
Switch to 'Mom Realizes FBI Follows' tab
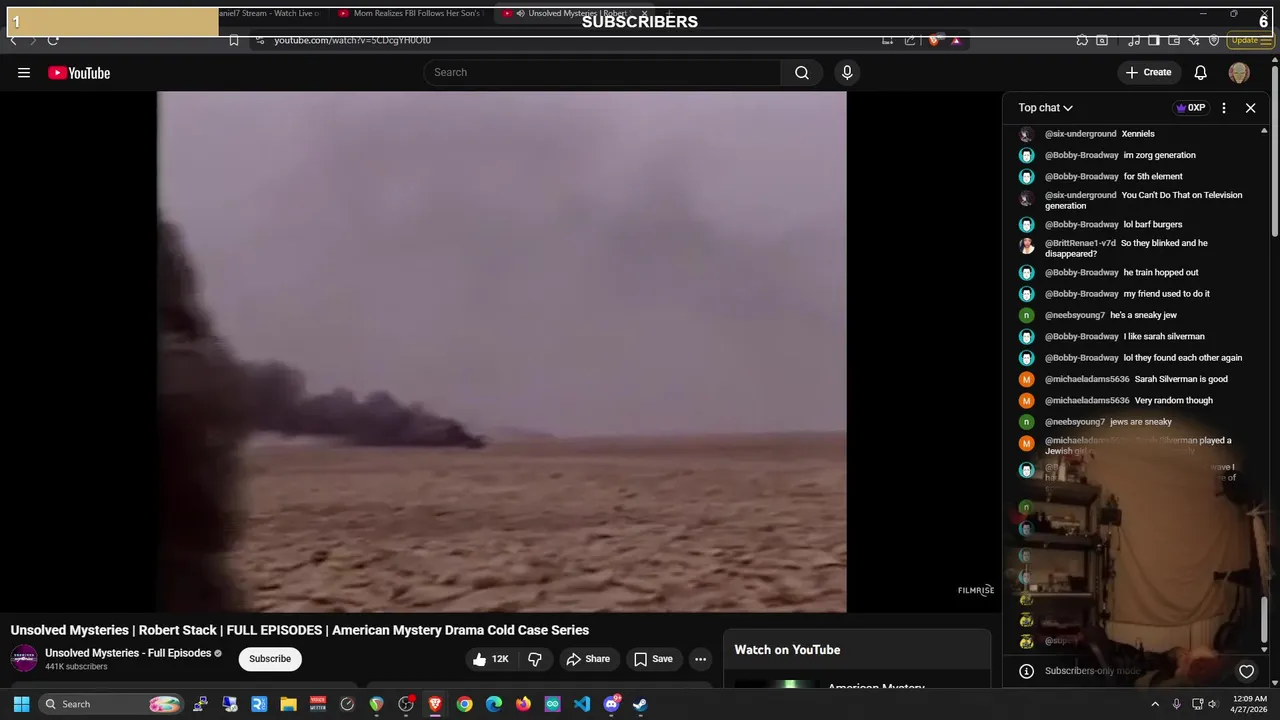pyautogui.click(x=410, y=13)
